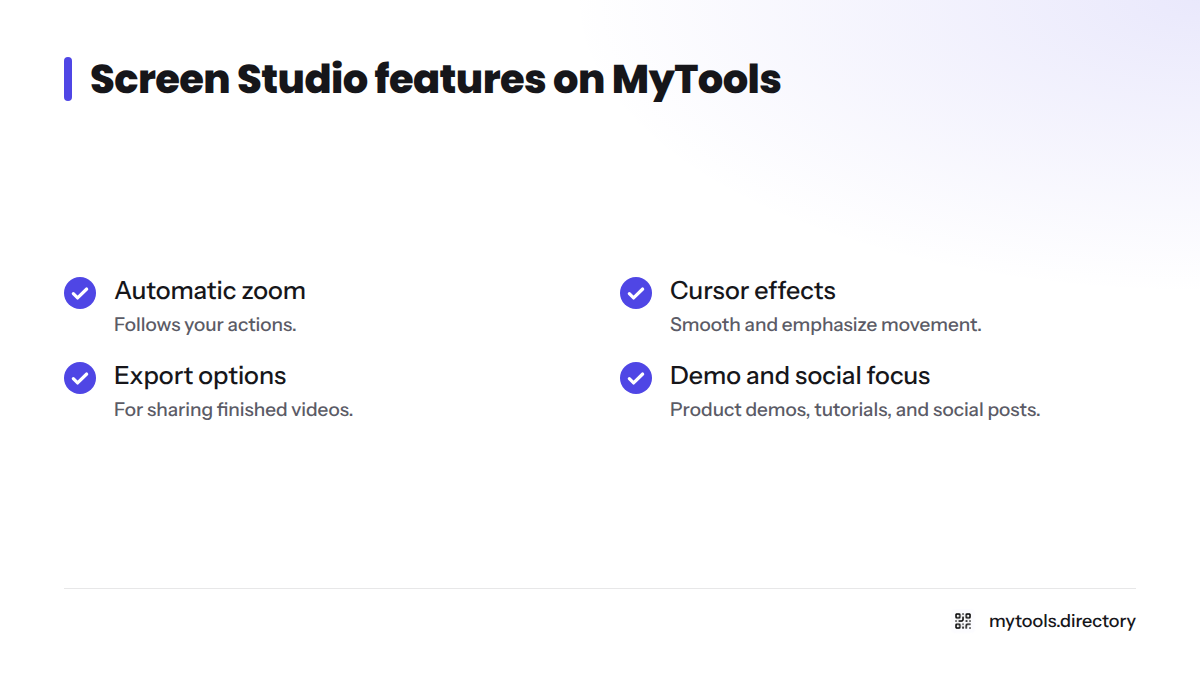Click the text Smooth and emphasize movement.

click(826, 325)
